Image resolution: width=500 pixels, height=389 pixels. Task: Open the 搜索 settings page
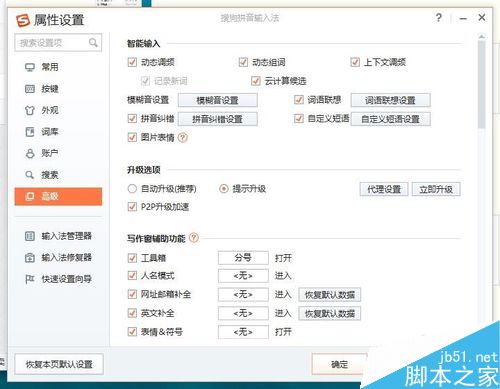[58, 175]
